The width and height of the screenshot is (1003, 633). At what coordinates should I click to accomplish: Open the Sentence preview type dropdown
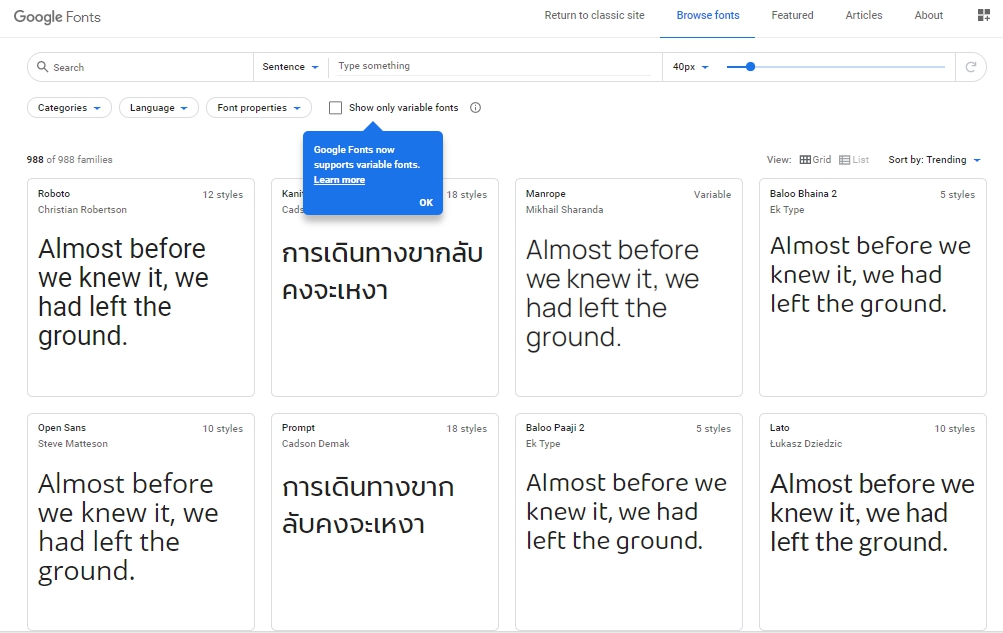[290, 66]
